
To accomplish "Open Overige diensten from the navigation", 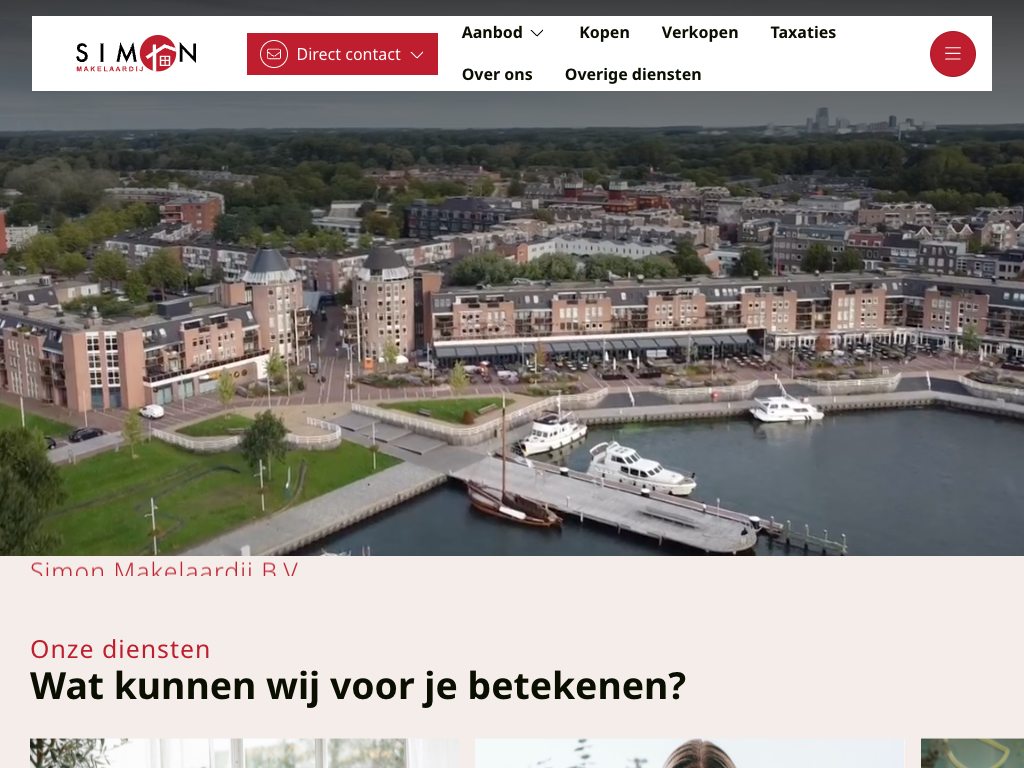I will pos(632,75).
